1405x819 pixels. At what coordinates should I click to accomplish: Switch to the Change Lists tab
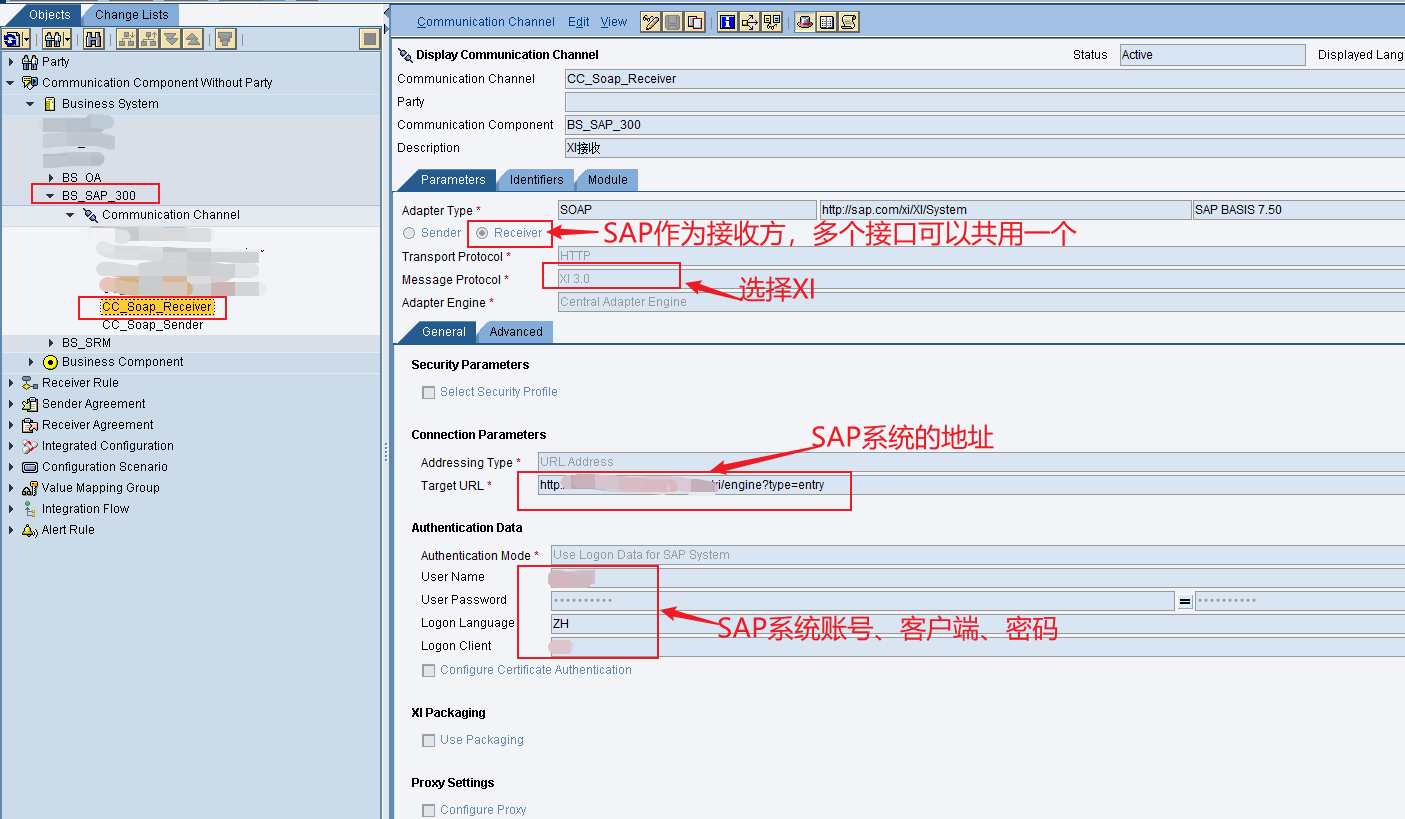pos(131,14)
